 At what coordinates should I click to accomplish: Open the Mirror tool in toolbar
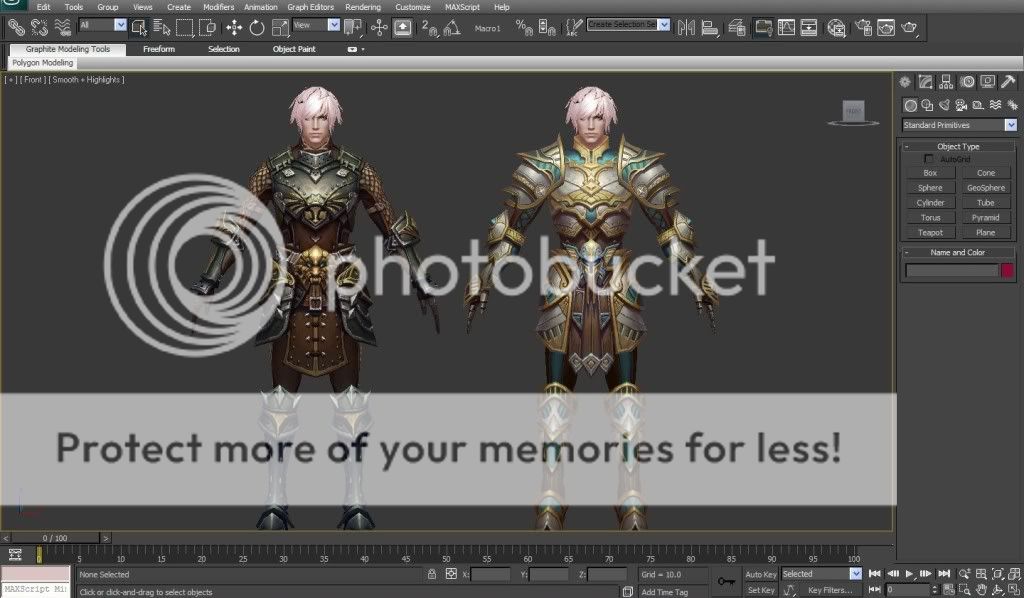pos(687,27)
